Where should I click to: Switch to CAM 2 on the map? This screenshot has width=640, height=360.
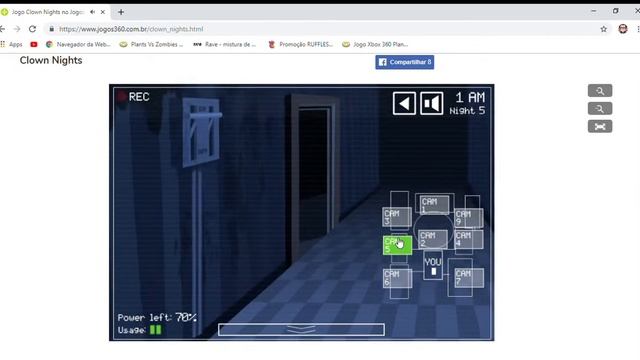point(433,239)
